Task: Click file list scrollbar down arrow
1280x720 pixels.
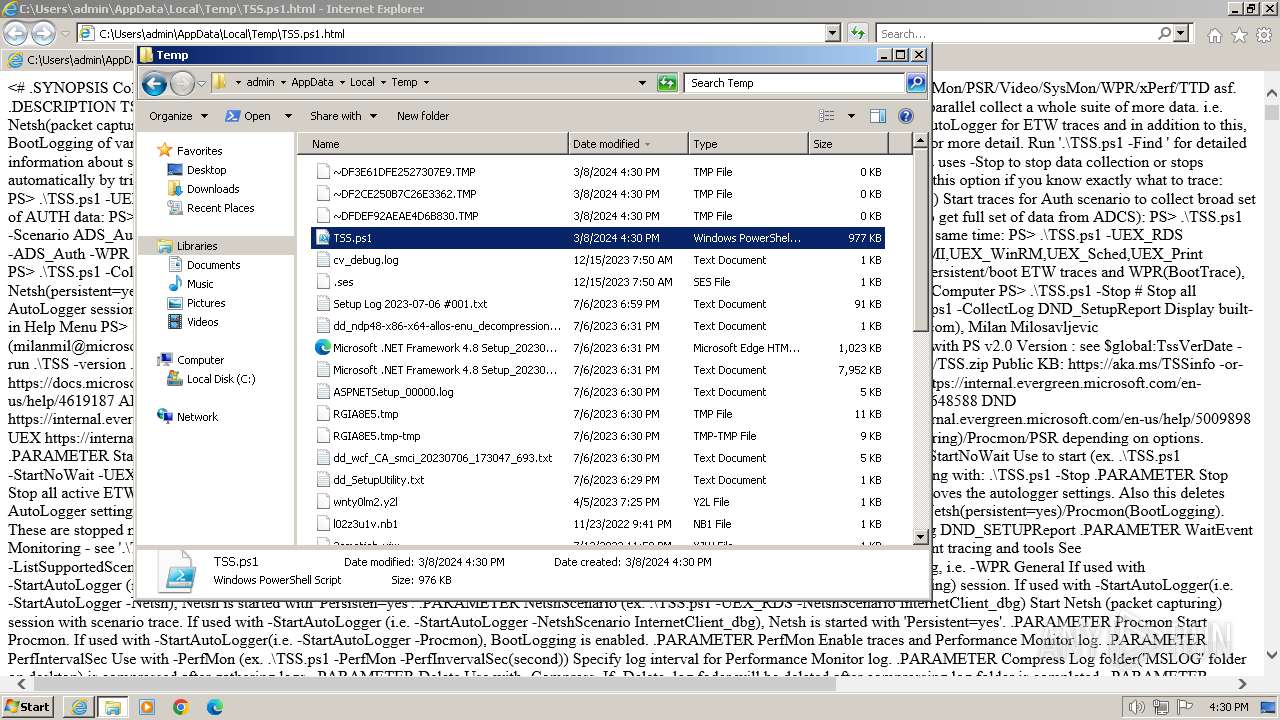Action: pos(921,537)
